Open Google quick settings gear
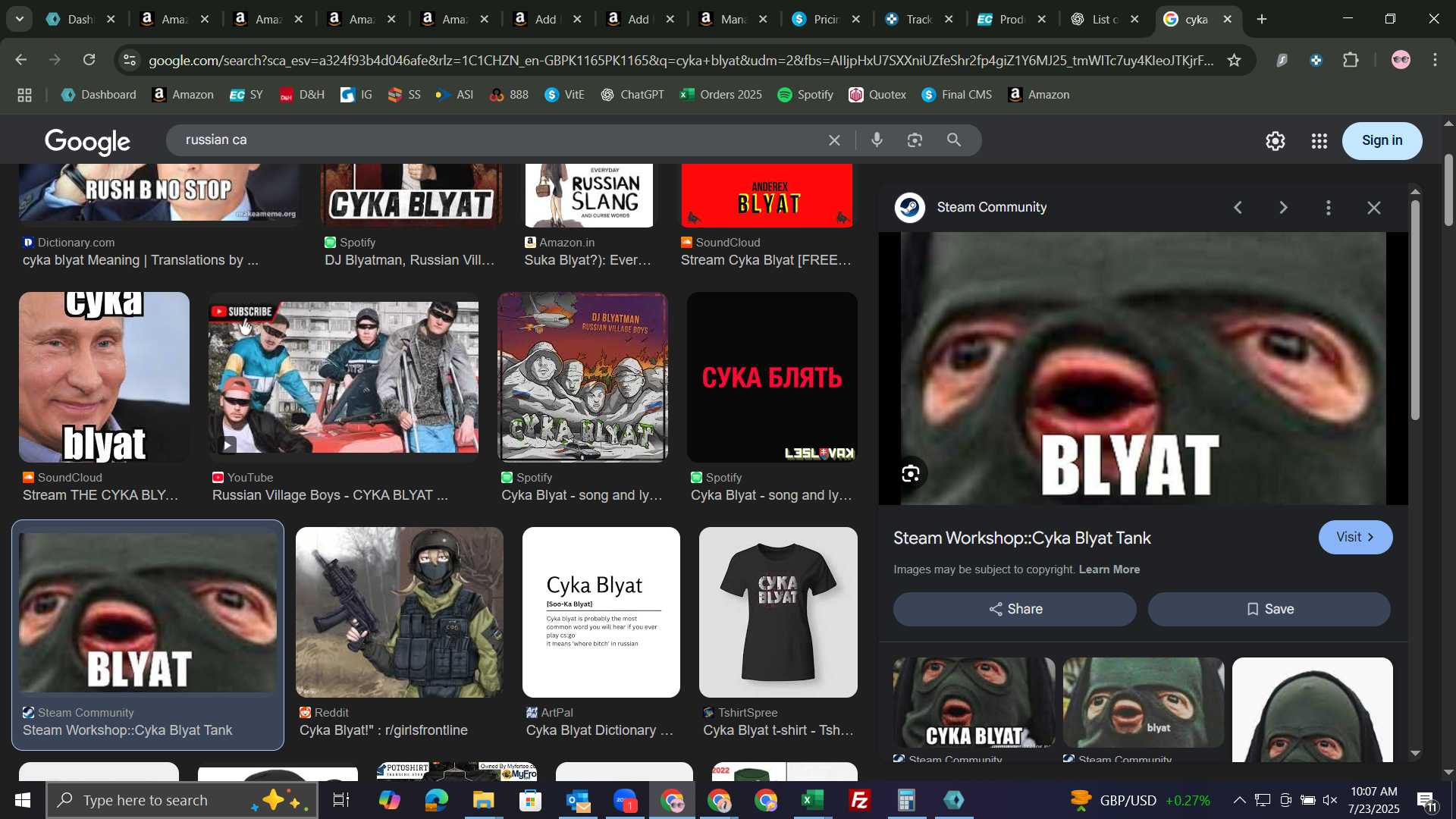Viewport: 1456px width, 819px height. coord(1276,141)
